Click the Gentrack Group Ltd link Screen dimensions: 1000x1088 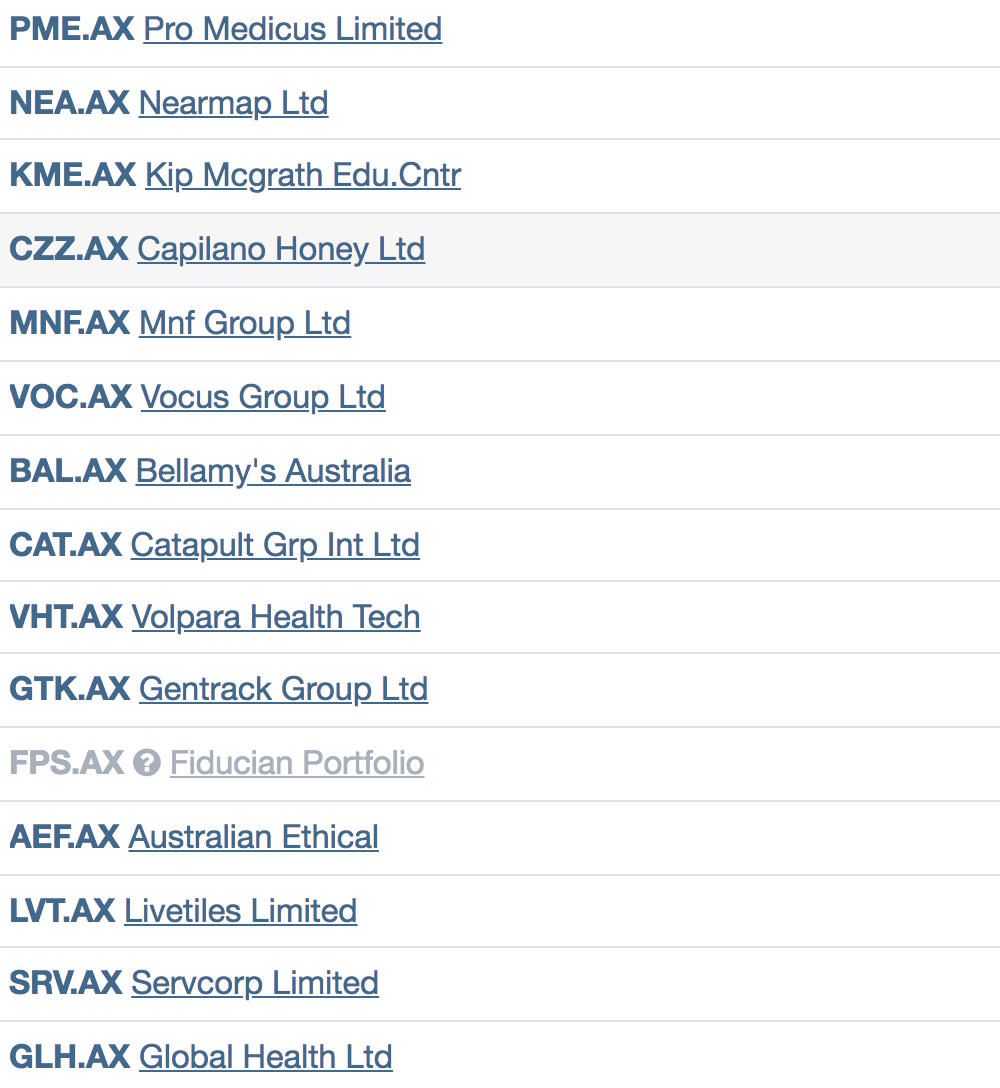pos(283,689)
